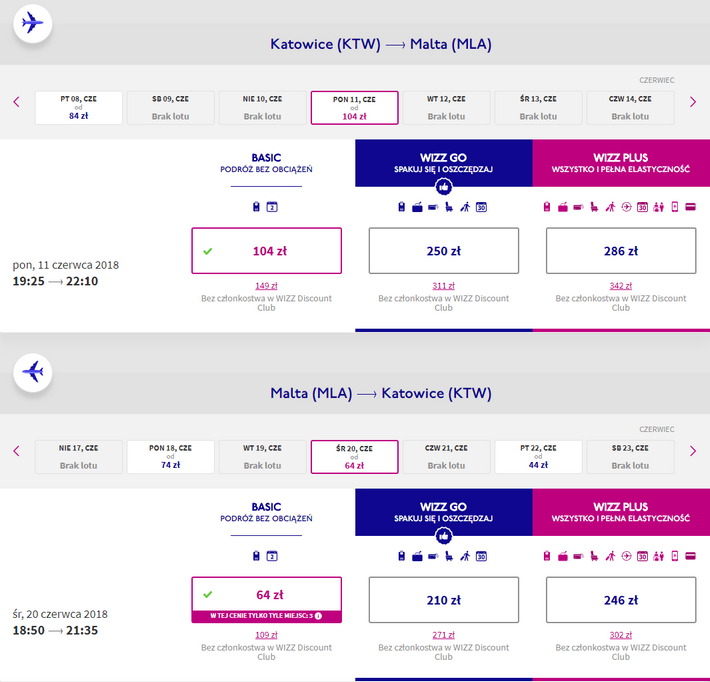Image resolution: width=710 pixels, height=682 pixels.
Task: Click the outbound flight airplane icon
Action: tap(33, 23)
